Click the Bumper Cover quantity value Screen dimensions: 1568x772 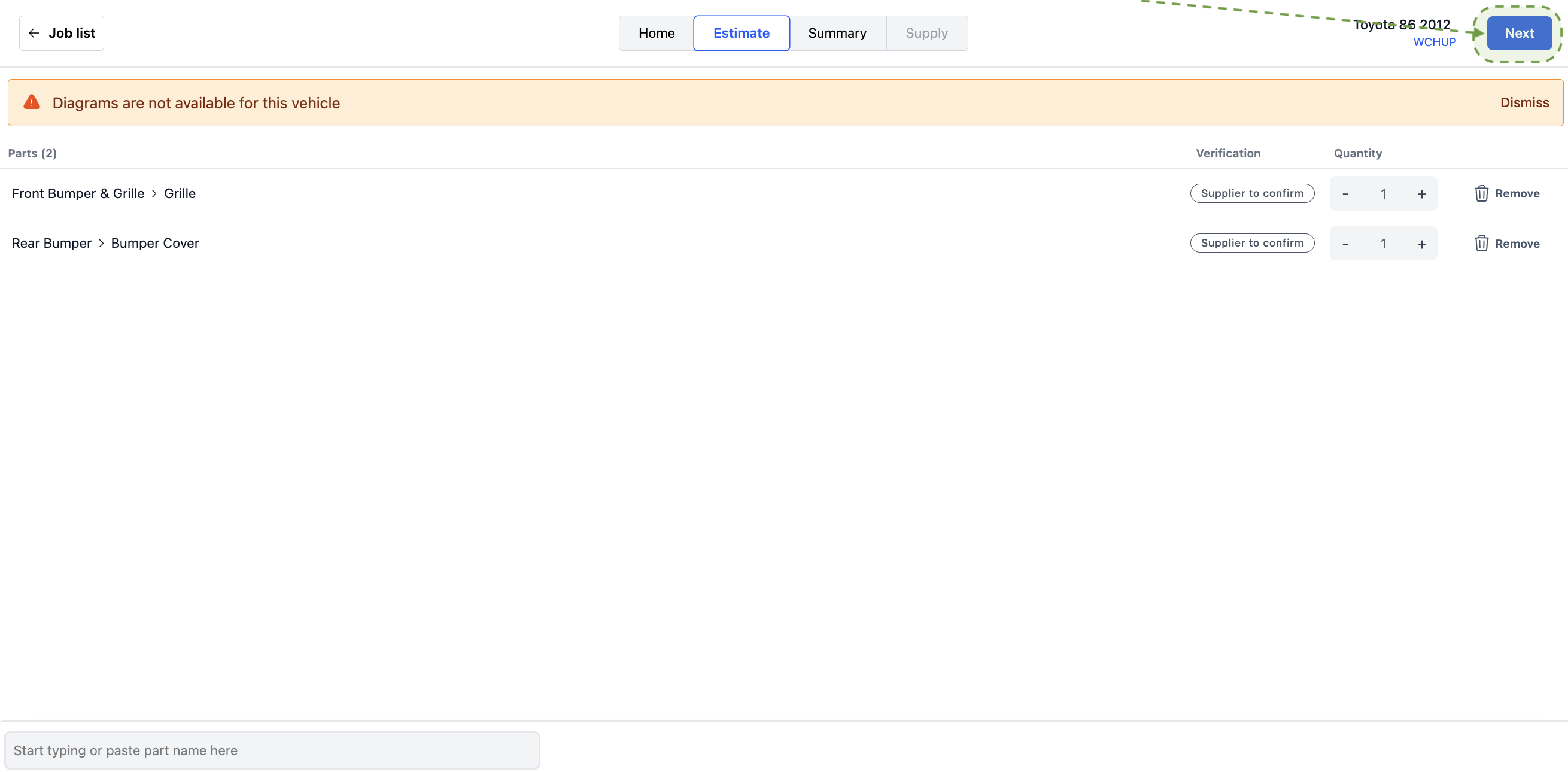click(1383, 244)
